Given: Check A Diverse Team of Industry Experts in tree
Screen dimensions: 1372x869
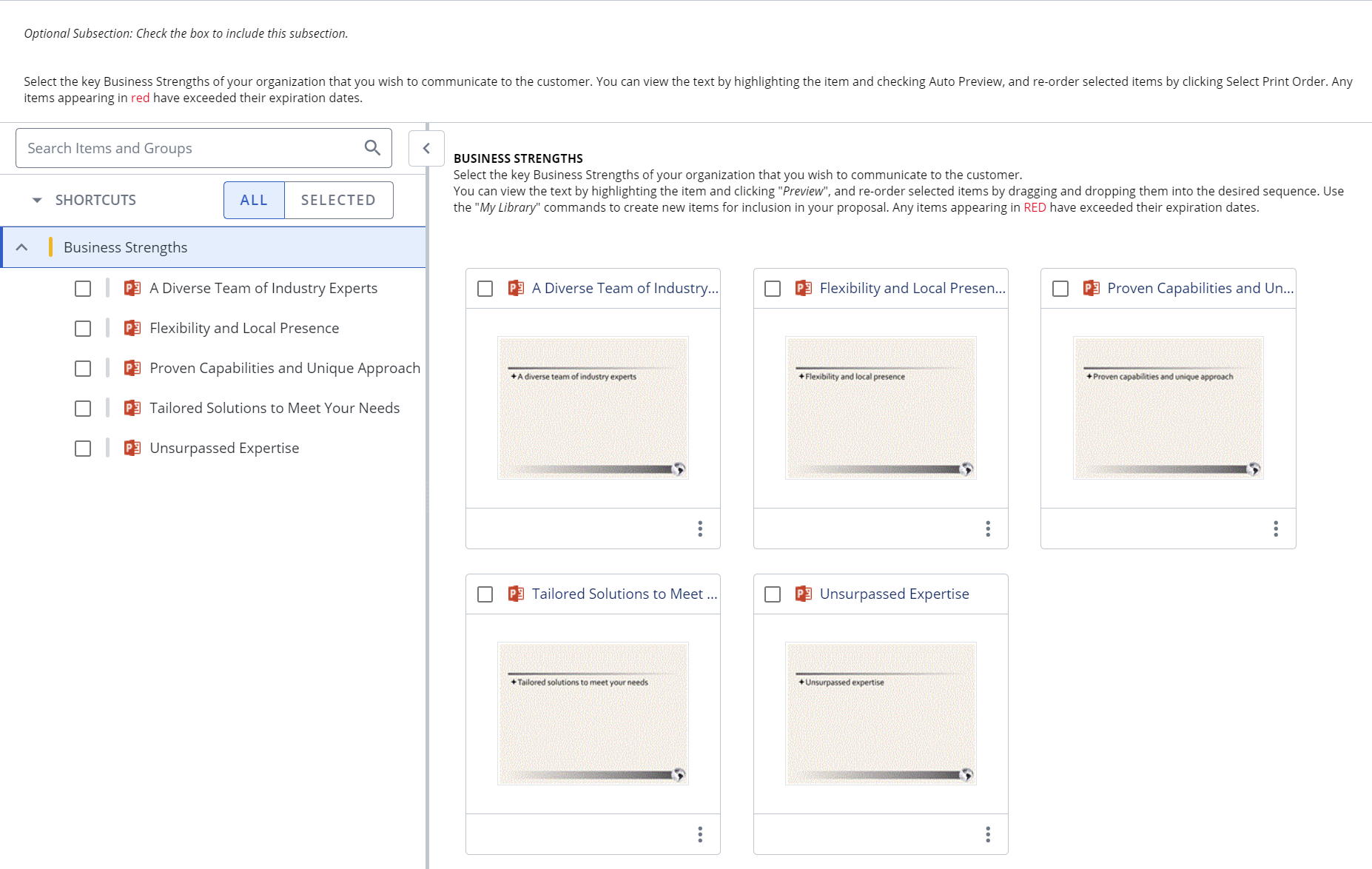Looking at the screenshot, I should point(83,289).
